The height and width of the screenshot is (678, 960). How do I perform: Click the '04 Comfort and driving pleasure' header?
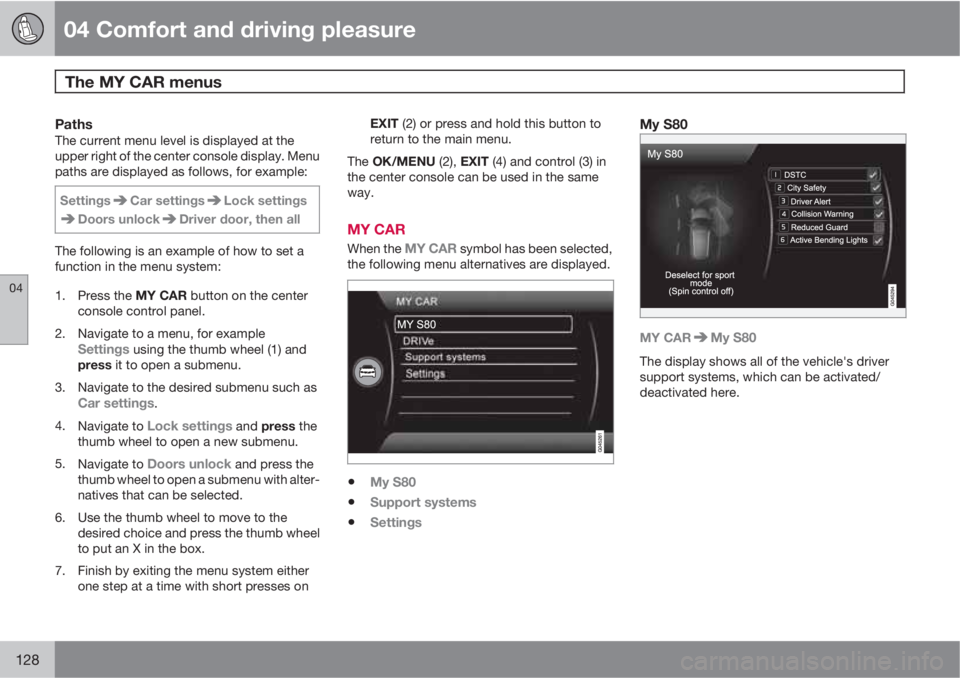[x=239, y=29]
